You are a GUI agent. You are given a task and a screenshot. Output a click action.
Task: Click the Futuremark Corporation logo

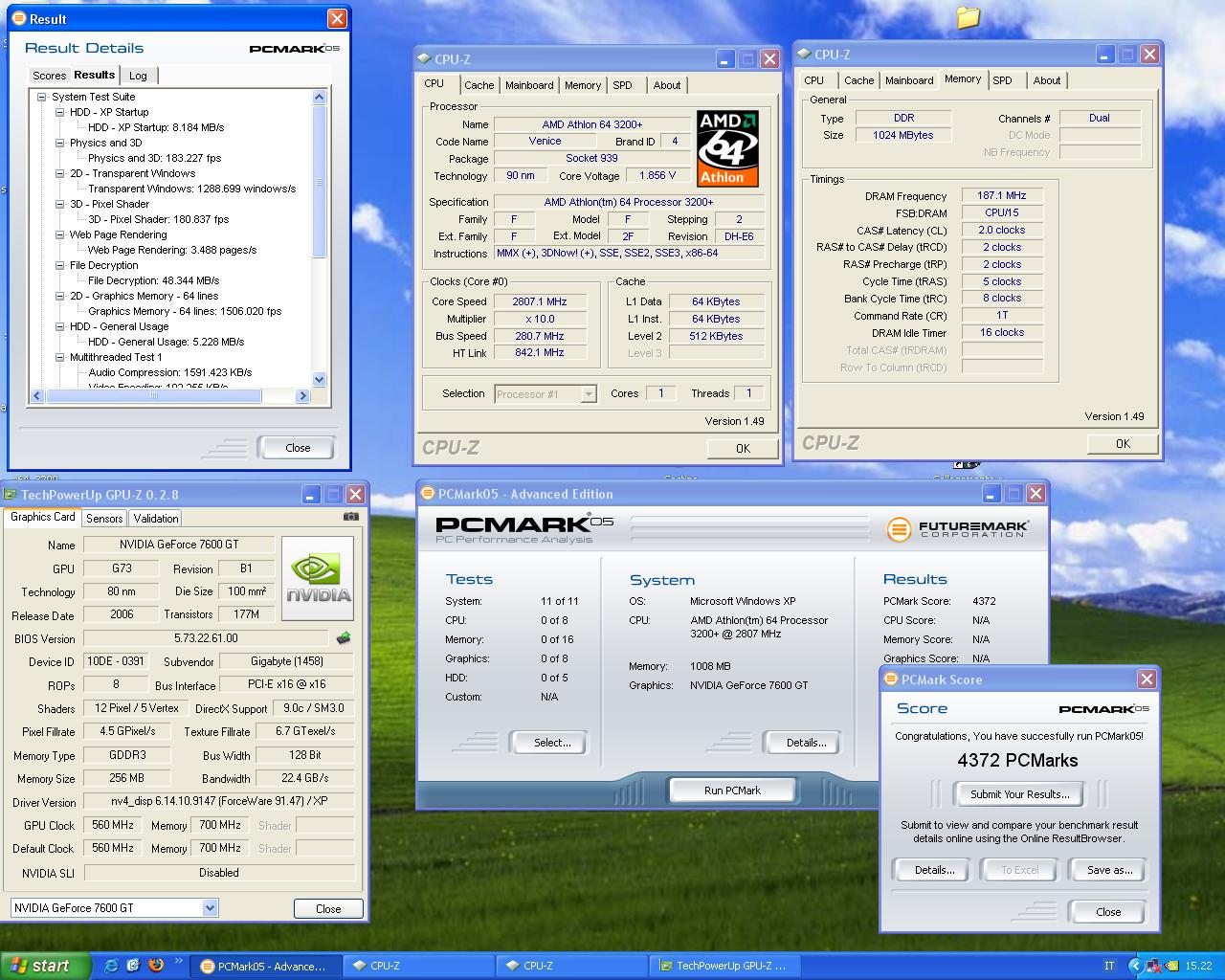point(958,528)
